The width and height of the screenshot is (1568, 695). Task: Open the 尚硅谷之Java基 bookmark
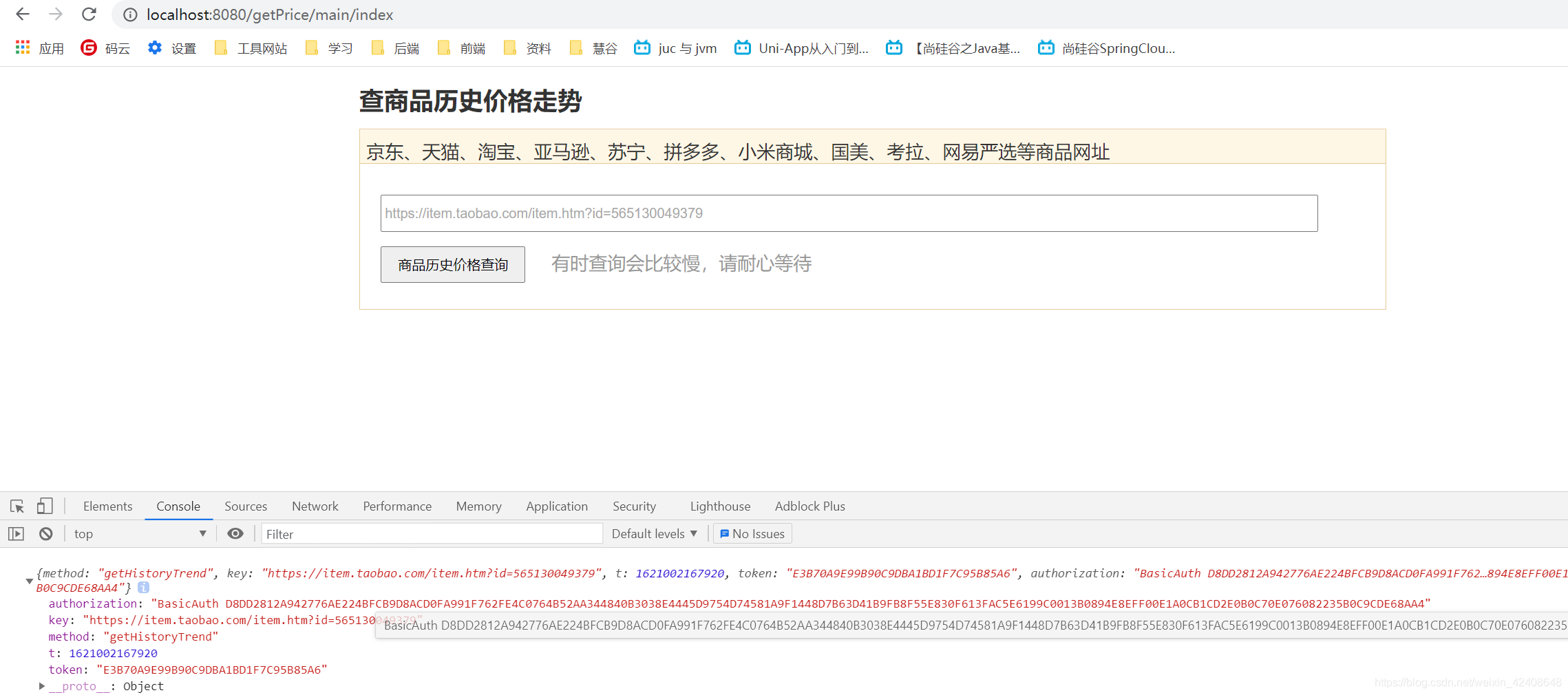[953, 48]
